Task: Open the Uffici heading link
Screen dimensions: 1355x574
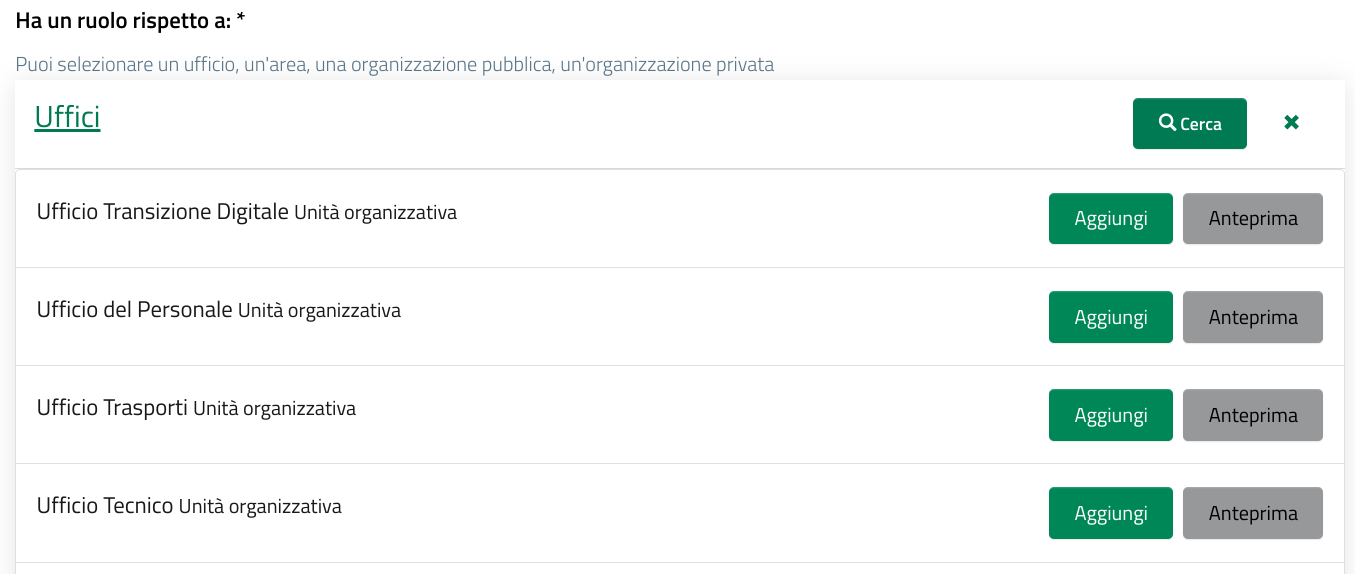Action: coord(67,118)
